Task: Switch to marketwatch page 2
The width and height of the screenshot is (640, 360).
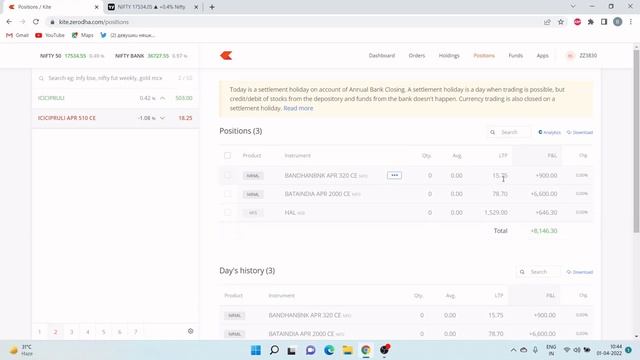Action: 56,332
